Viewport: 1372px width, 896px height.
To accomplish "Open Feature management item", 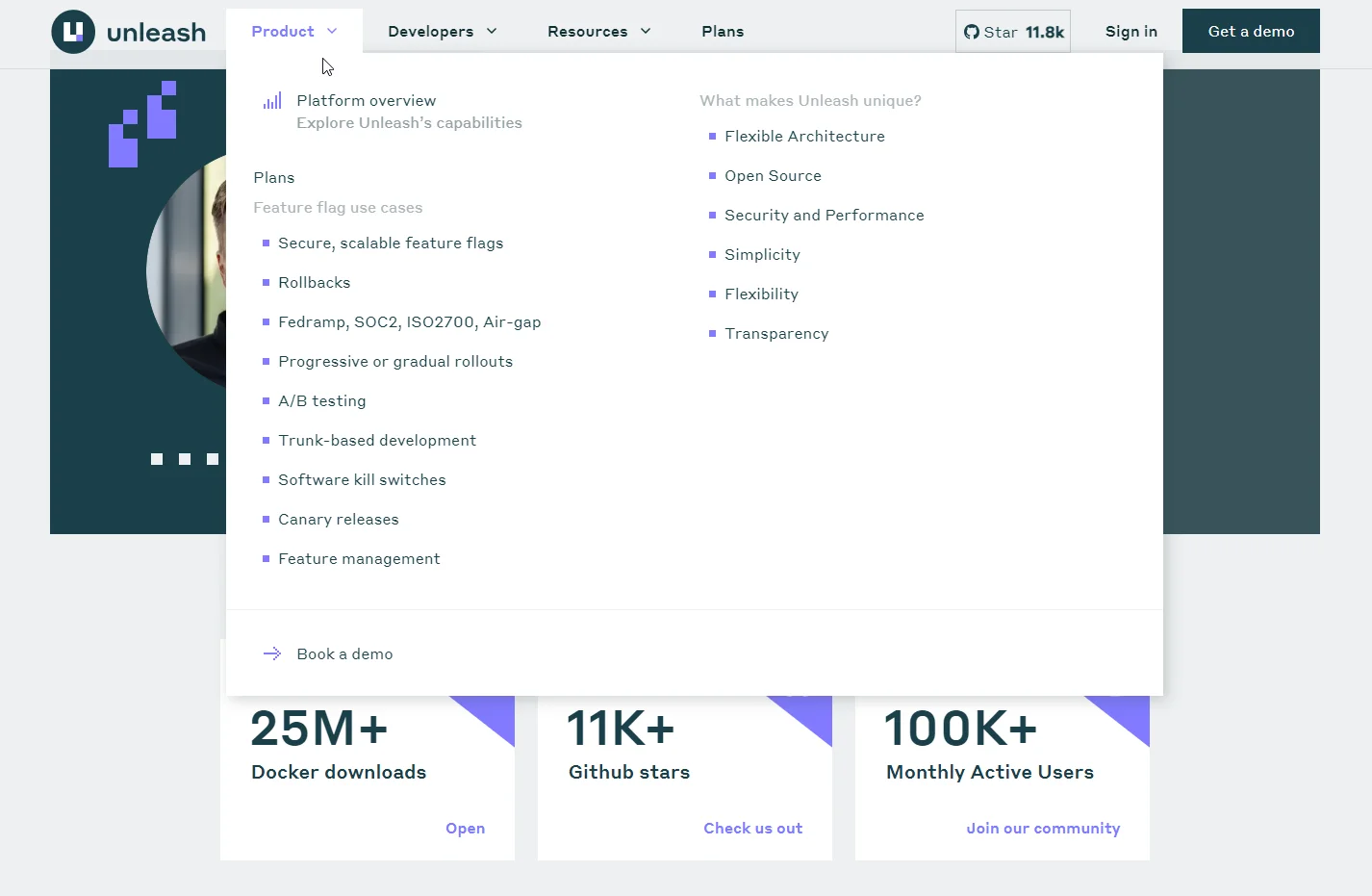I will (360, 558).
